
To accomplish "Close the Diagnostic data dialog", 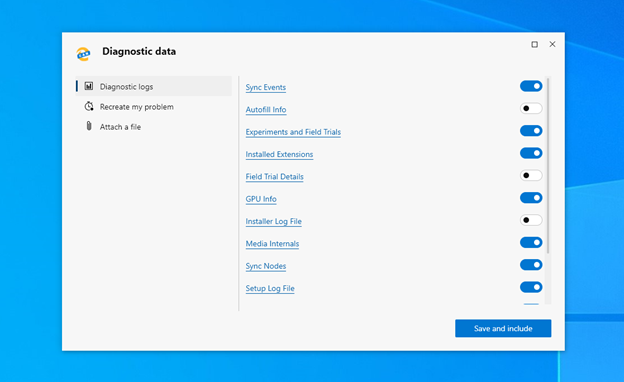I will click(x=552, y=44).
